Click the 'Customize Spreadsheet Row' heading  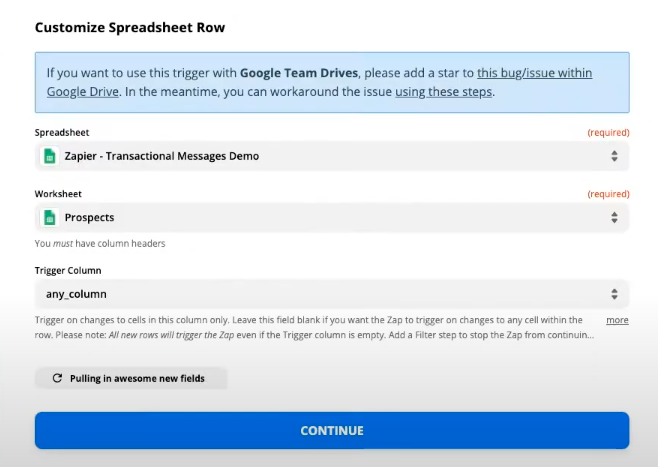pos(130,27)
